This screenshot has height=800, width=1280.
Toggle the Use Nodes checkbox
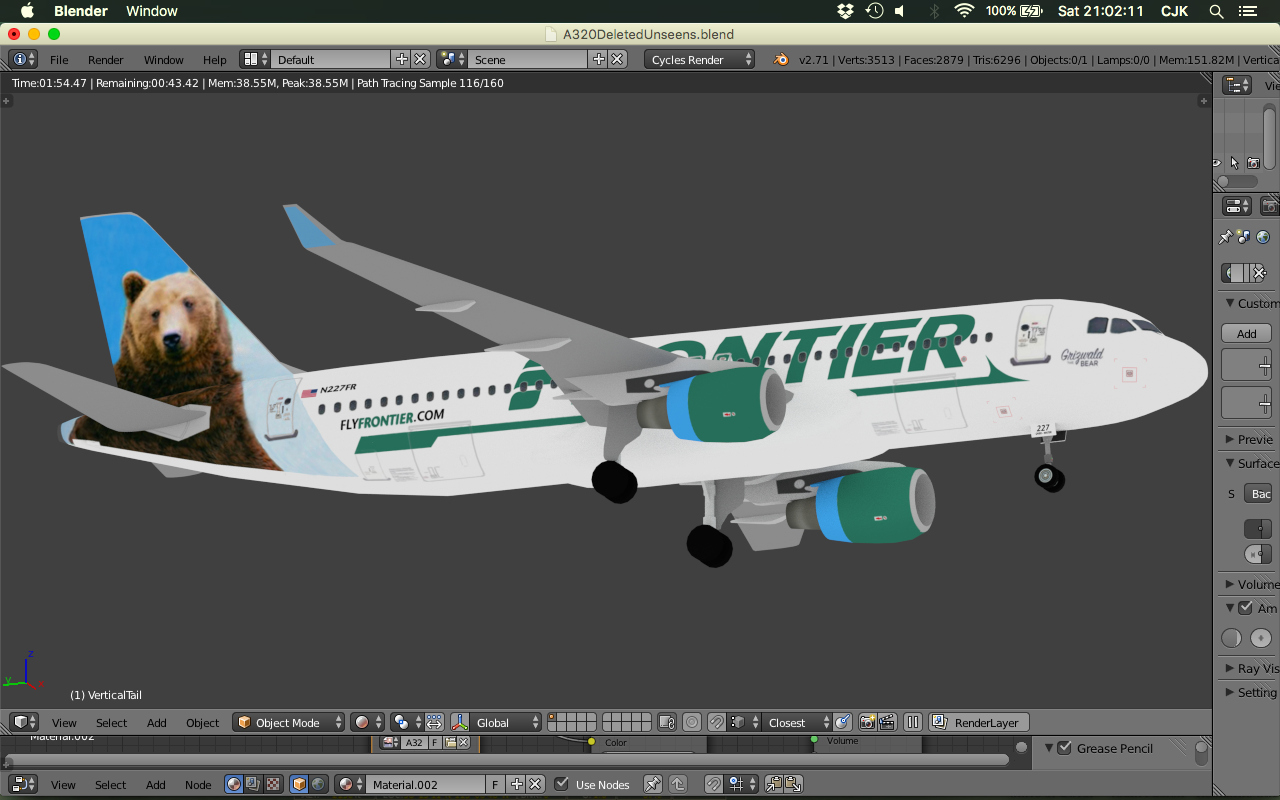pos(562,784)
